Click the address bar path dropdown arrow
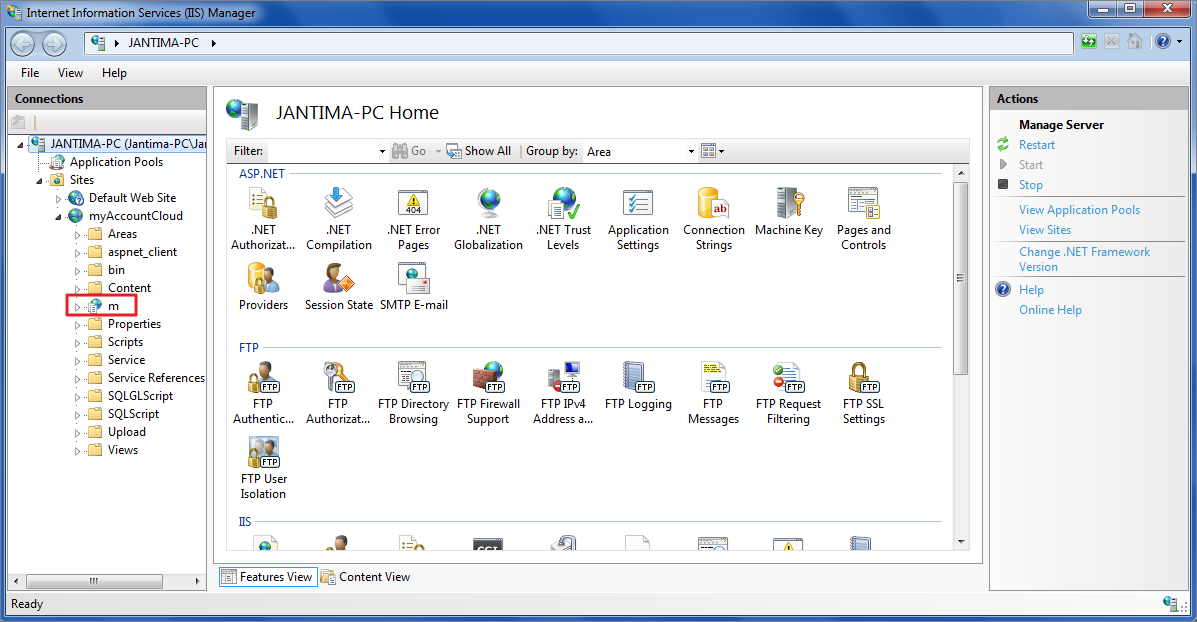Screen dimensions: 1197x622 click(214, 44)
